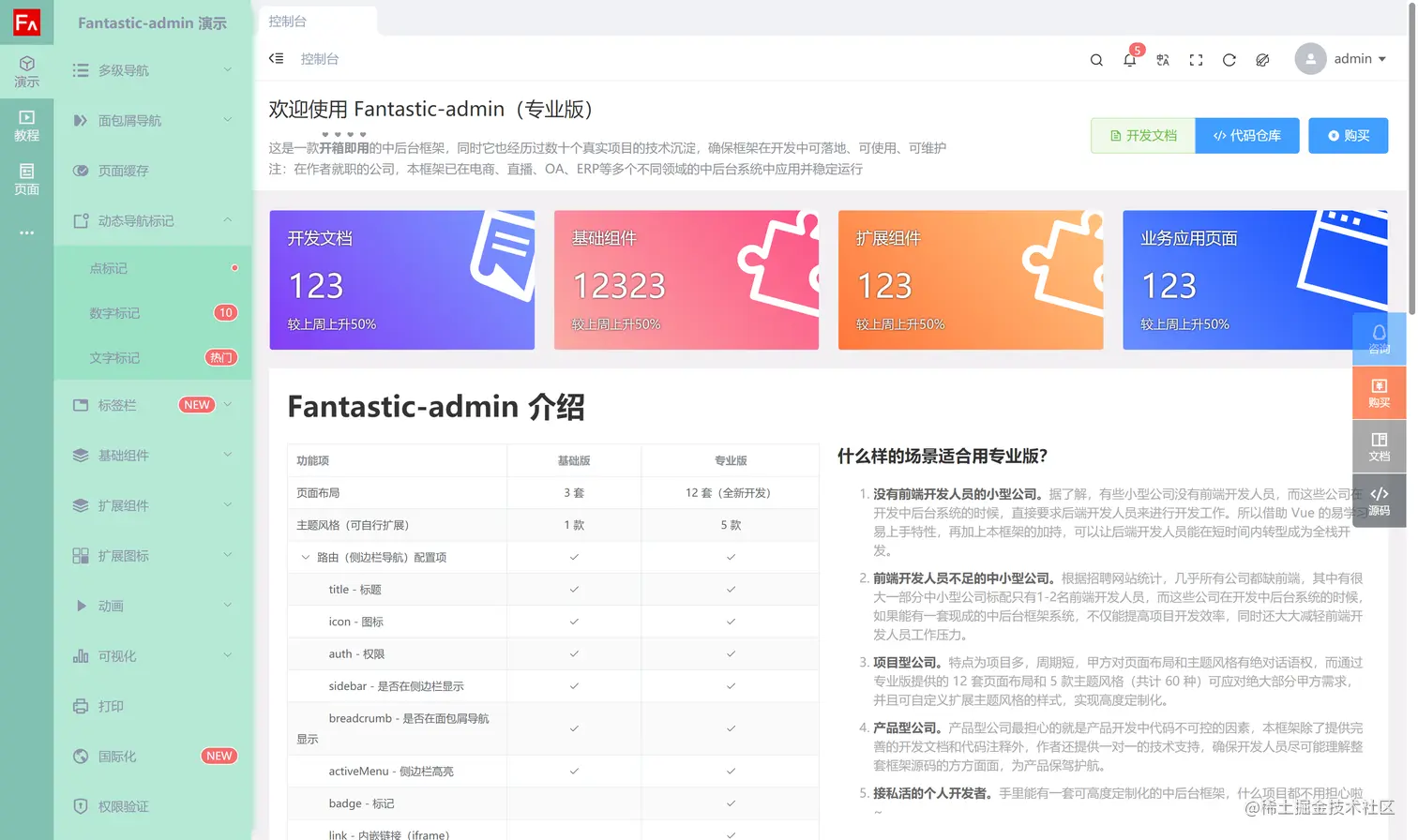Open the admin user dropdown
Viewport: 1418px width, 840px height.
coord(1341,59)
